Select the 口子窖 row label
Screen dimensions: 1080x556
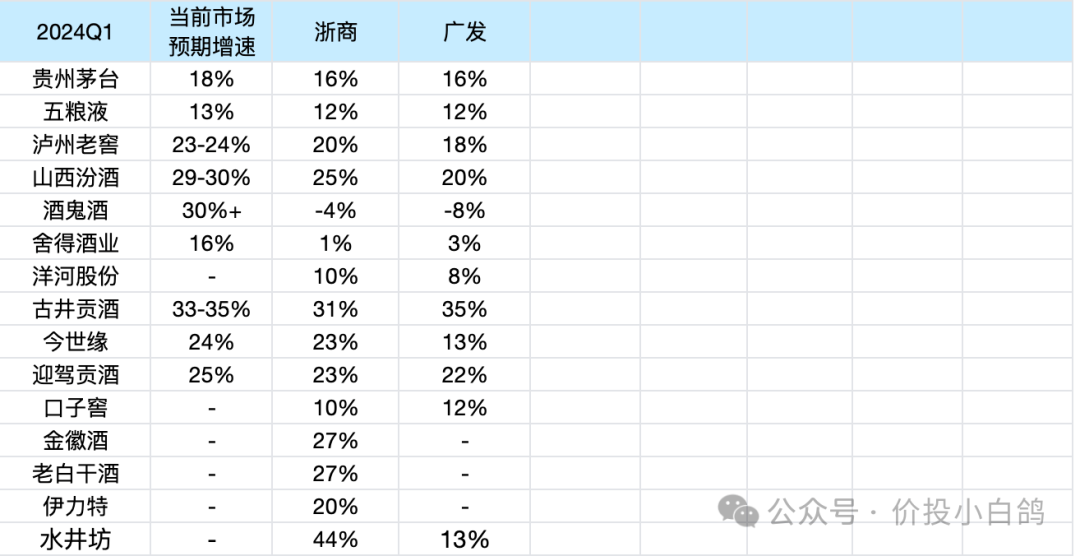(x=75, y=408)
